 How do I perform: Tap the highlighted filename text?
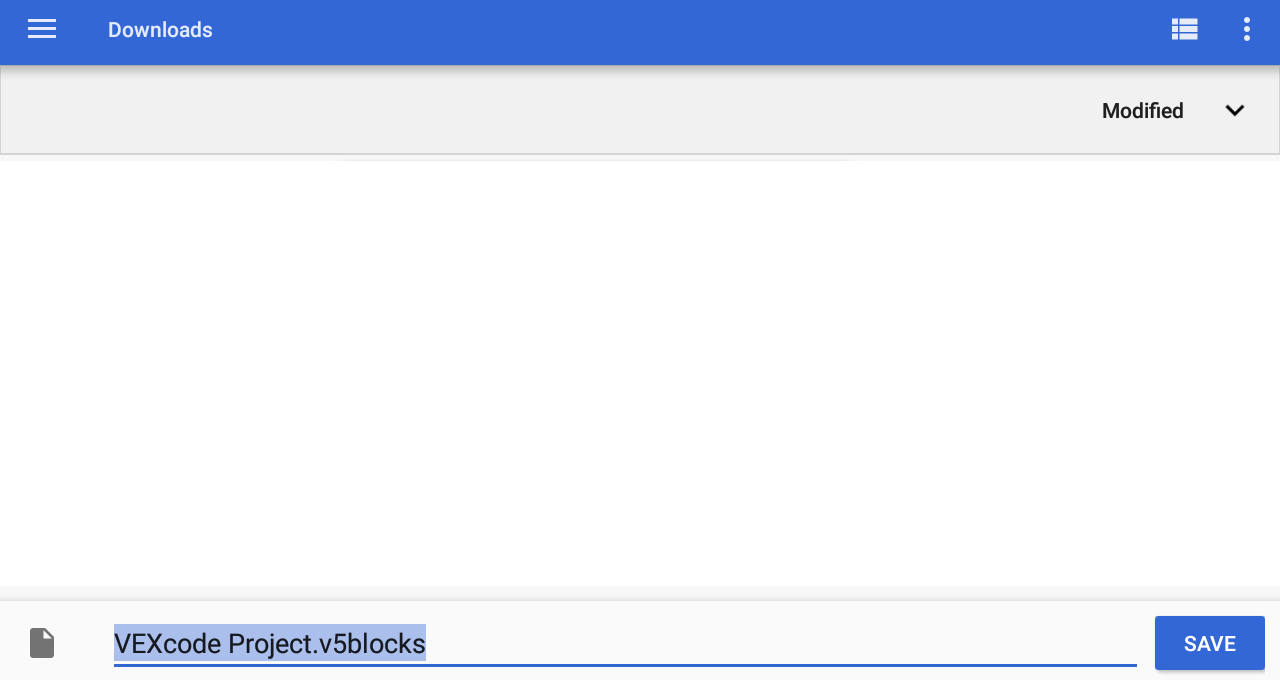[270, 643]
